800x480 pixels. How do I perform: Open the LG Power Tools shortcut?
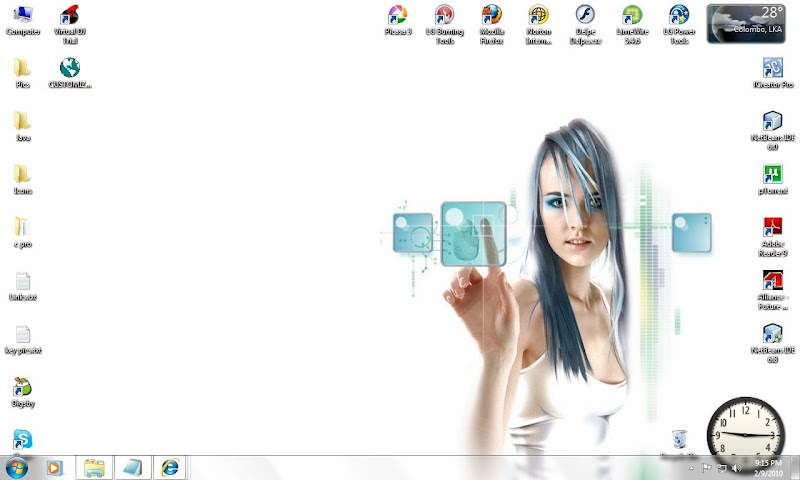tap(679, 24)
